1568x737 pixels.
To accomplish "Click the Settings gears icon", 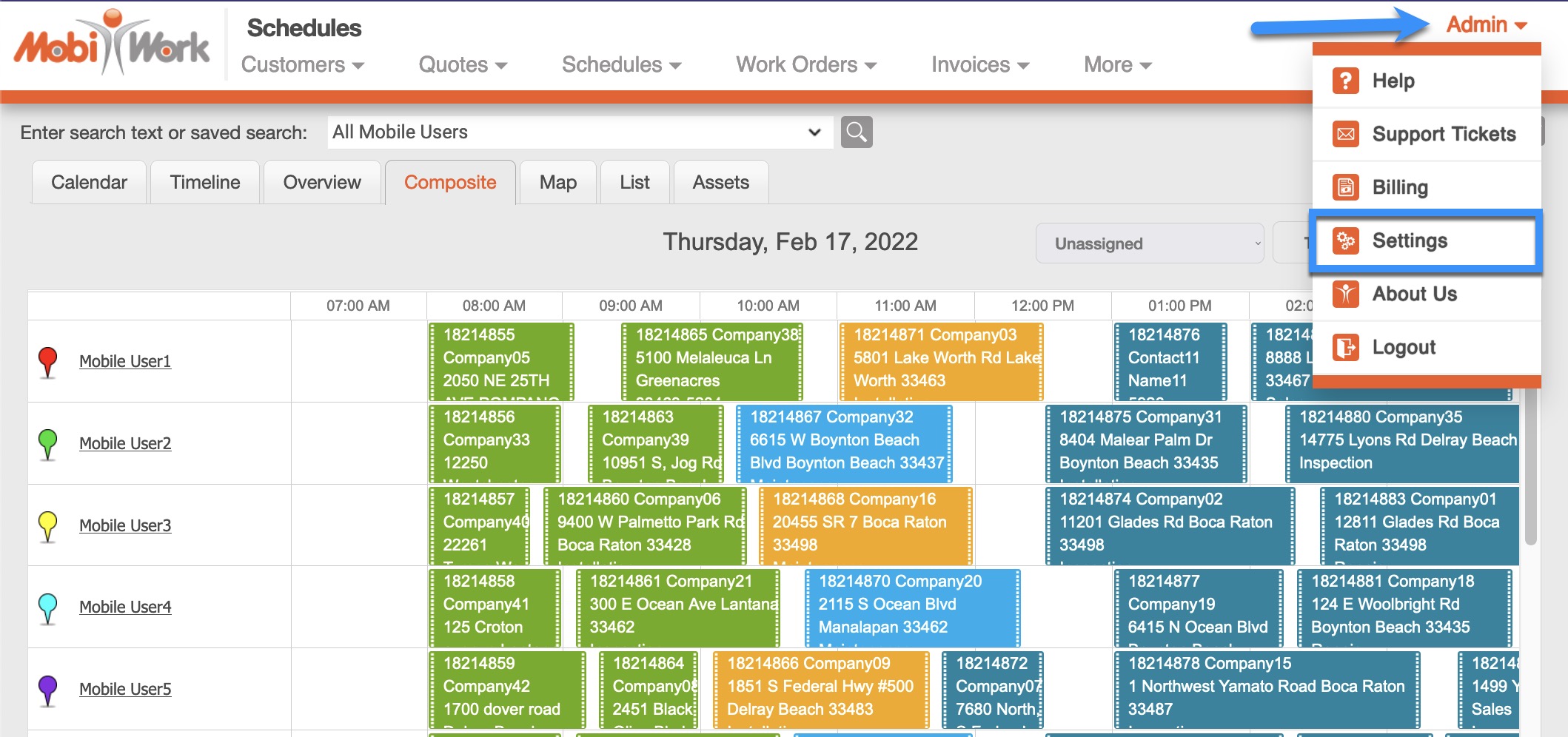I will pyautogui.click(x=1345, y=240).
